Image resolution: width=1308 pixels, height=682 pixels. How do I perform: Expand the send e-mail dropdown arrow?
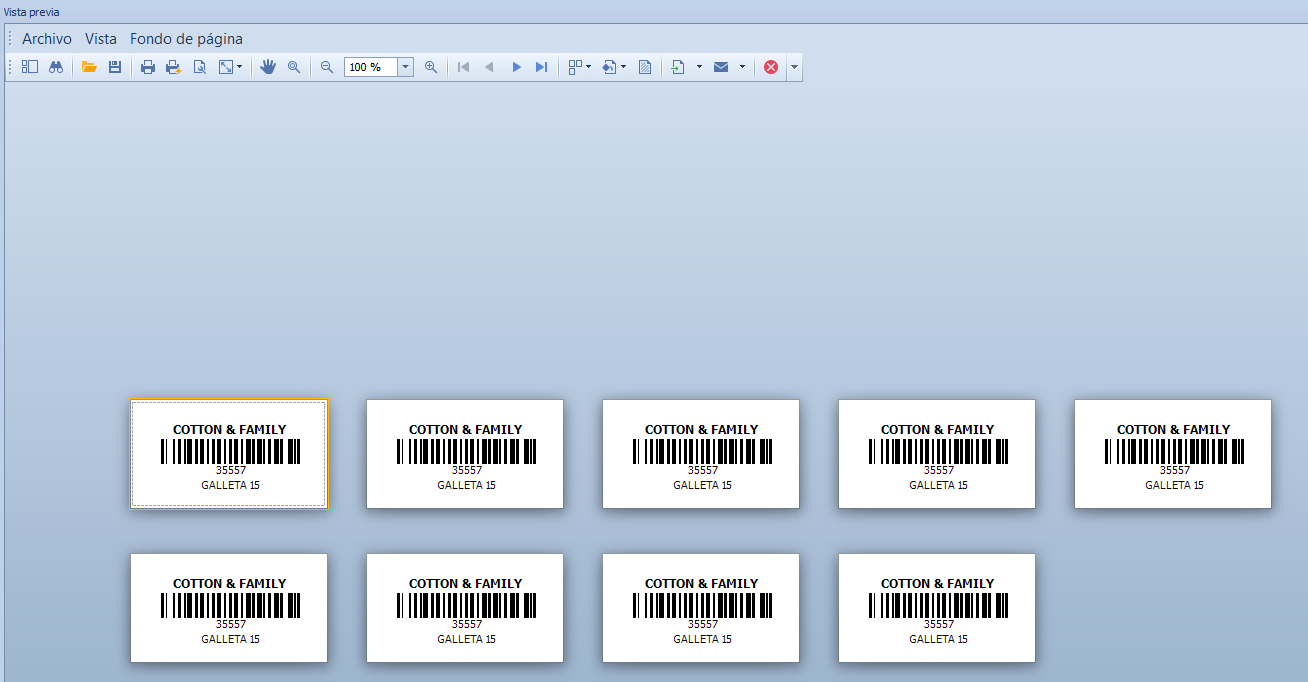point(742,67)
